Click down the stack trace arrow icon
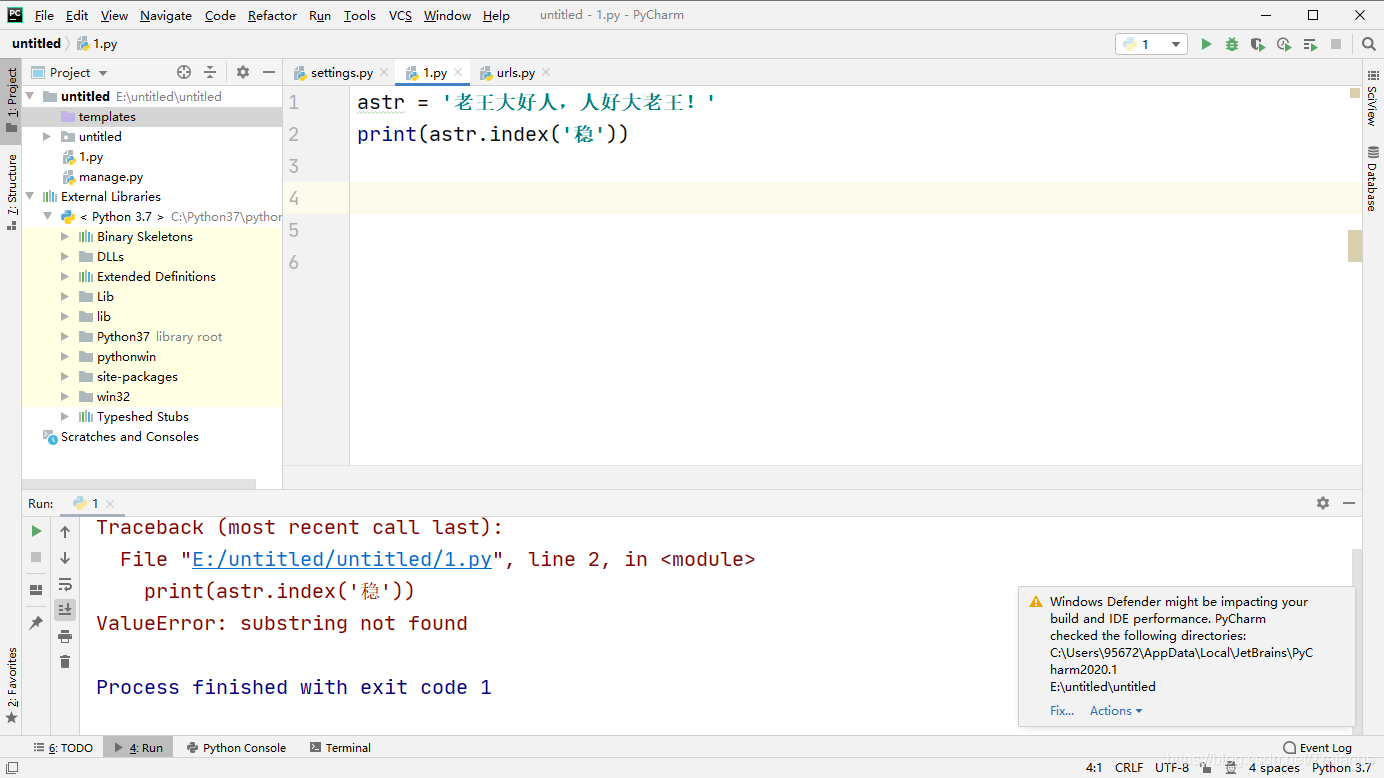The image size is (1384, 778). tap(65, 558)
